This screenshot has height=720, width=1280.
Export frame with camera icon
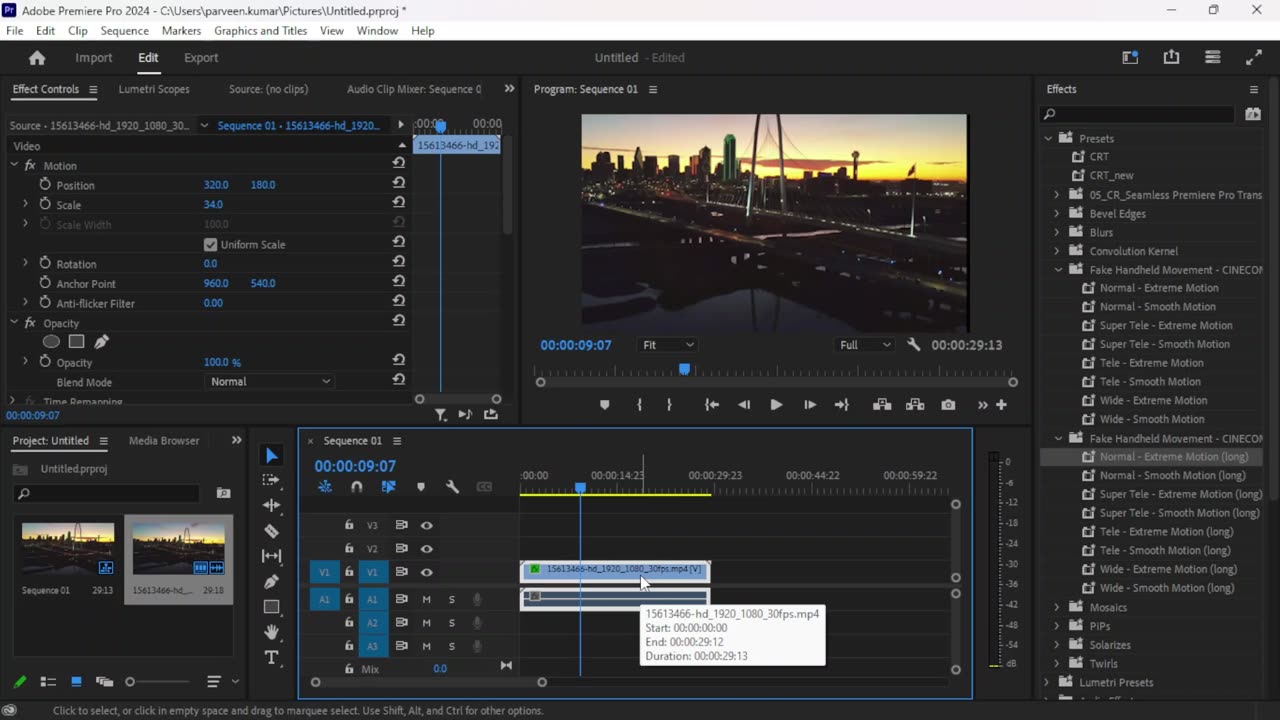coord(948,405)
